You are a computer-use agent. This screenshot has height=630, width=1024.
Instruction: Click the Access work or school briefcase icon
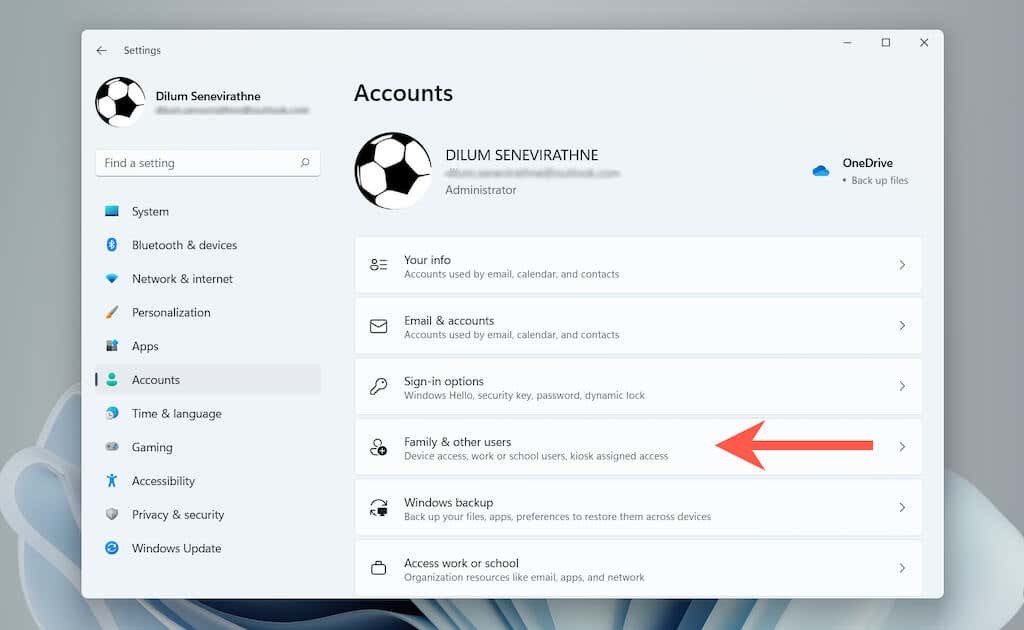[x=378, y=568]
